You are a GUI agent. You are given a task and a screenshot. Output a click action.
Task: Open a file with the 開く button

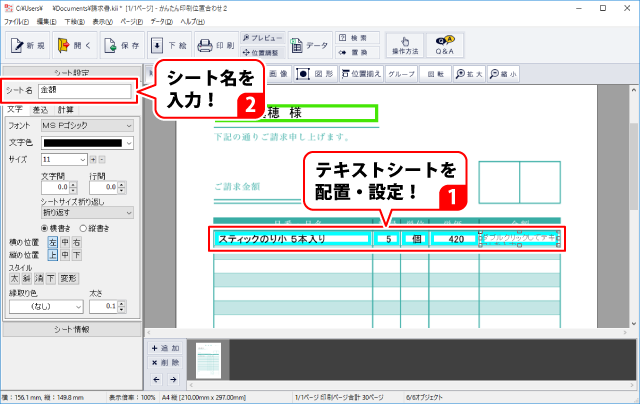(75, 45)
